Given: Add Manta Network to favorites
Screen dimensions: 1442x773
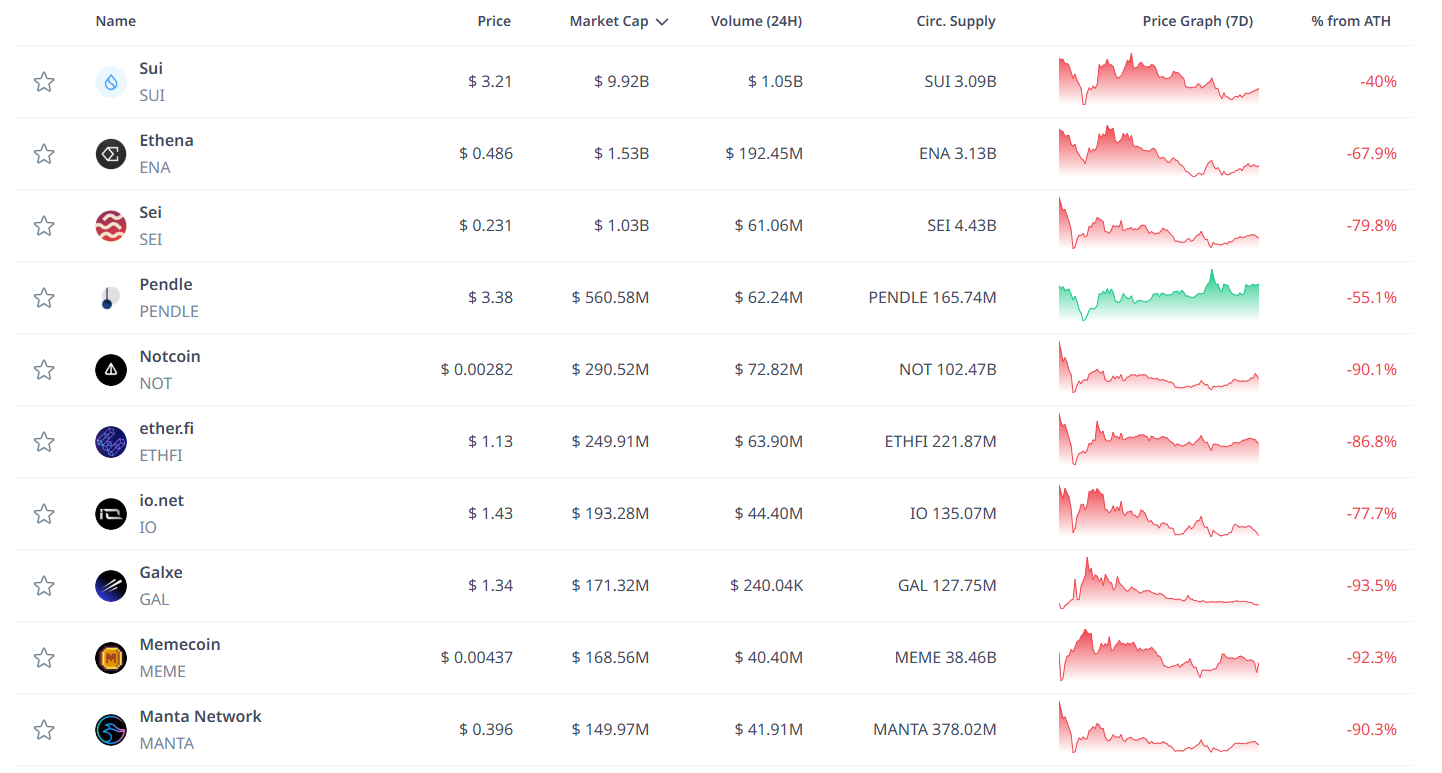Looking at the screenshot, I should coord(44,729).
